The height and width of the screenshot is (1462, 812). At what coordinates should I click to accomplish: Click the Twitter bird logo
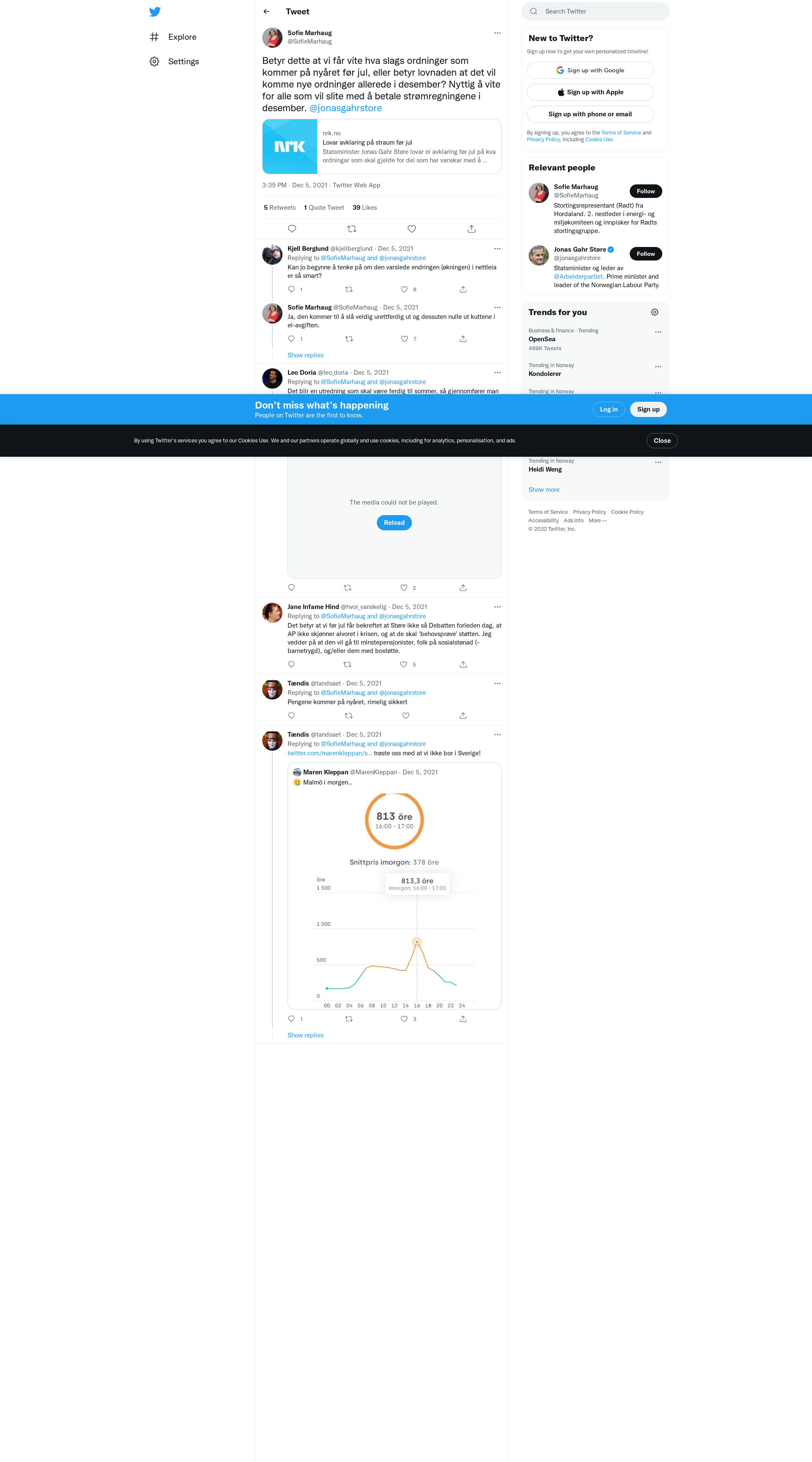point(154,12)
